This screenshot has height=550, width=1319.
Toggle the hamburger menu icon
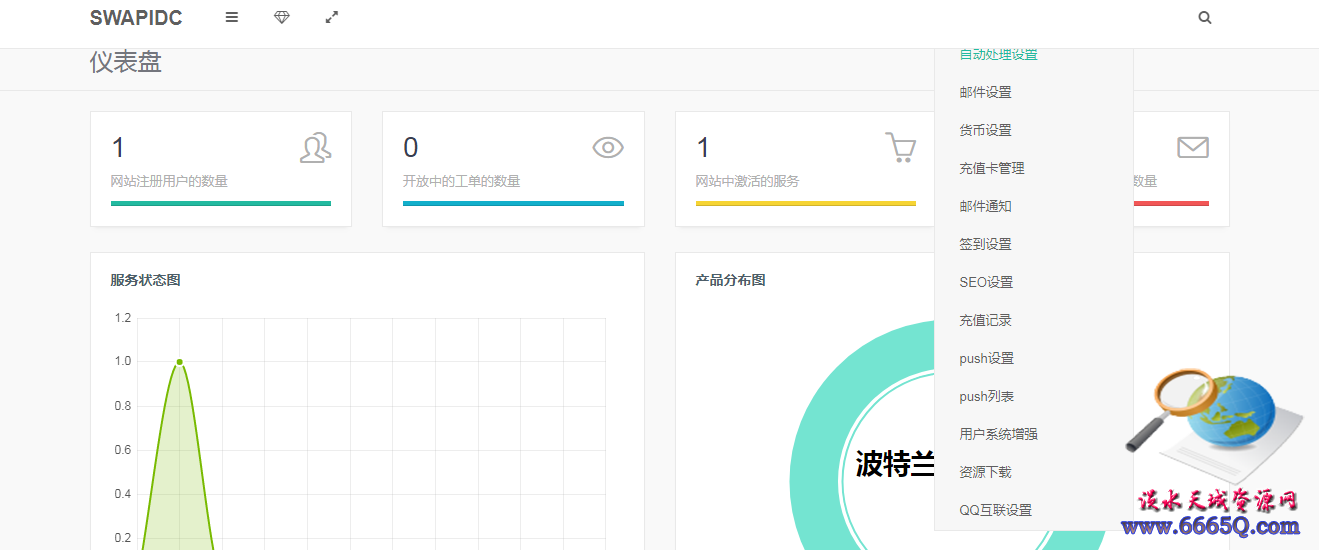pyautogui.click(x=232, y=17)
